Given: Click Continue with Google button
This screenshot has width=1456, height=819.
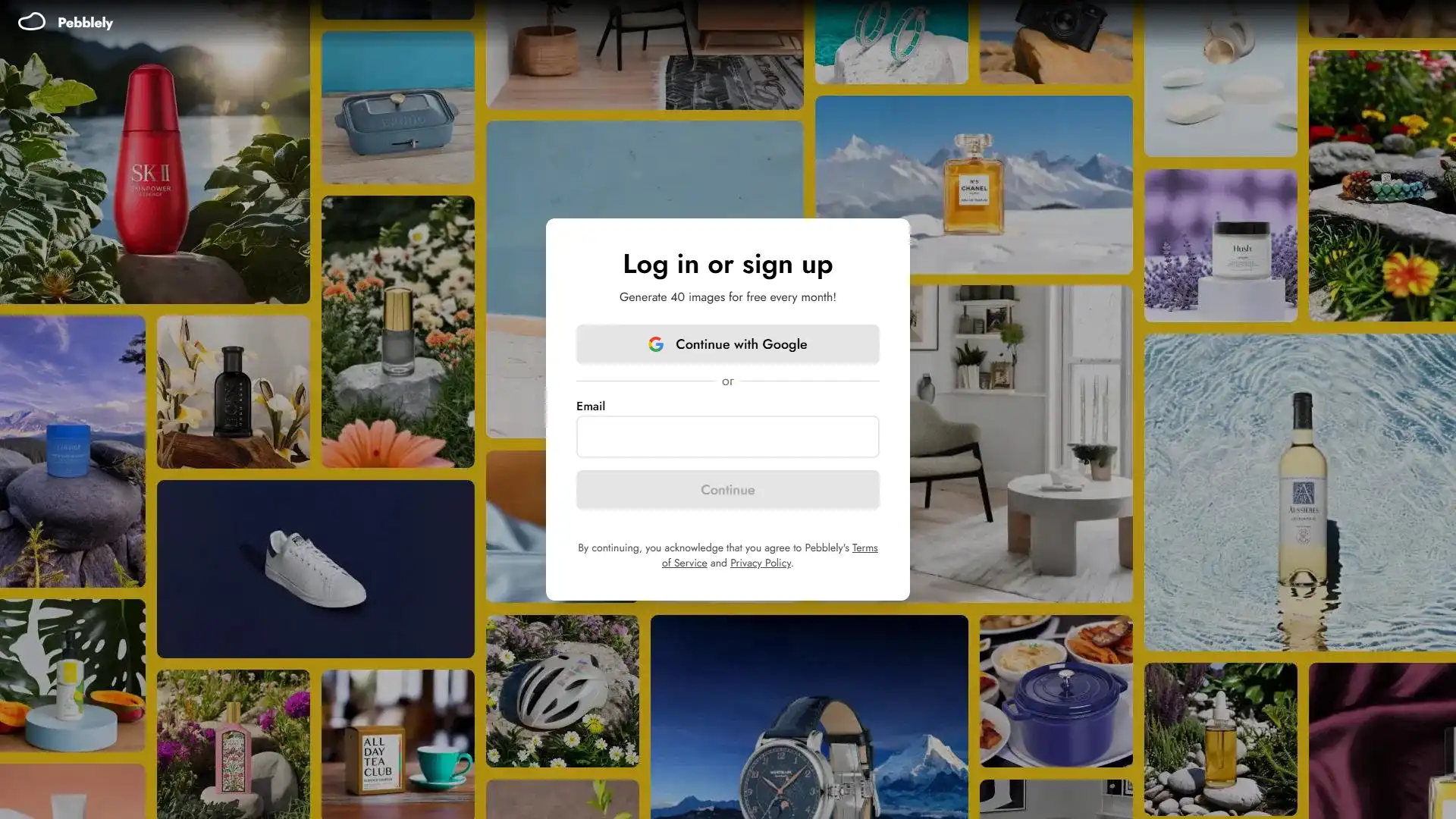Looking at the screenshot, I should coord(728,343).
